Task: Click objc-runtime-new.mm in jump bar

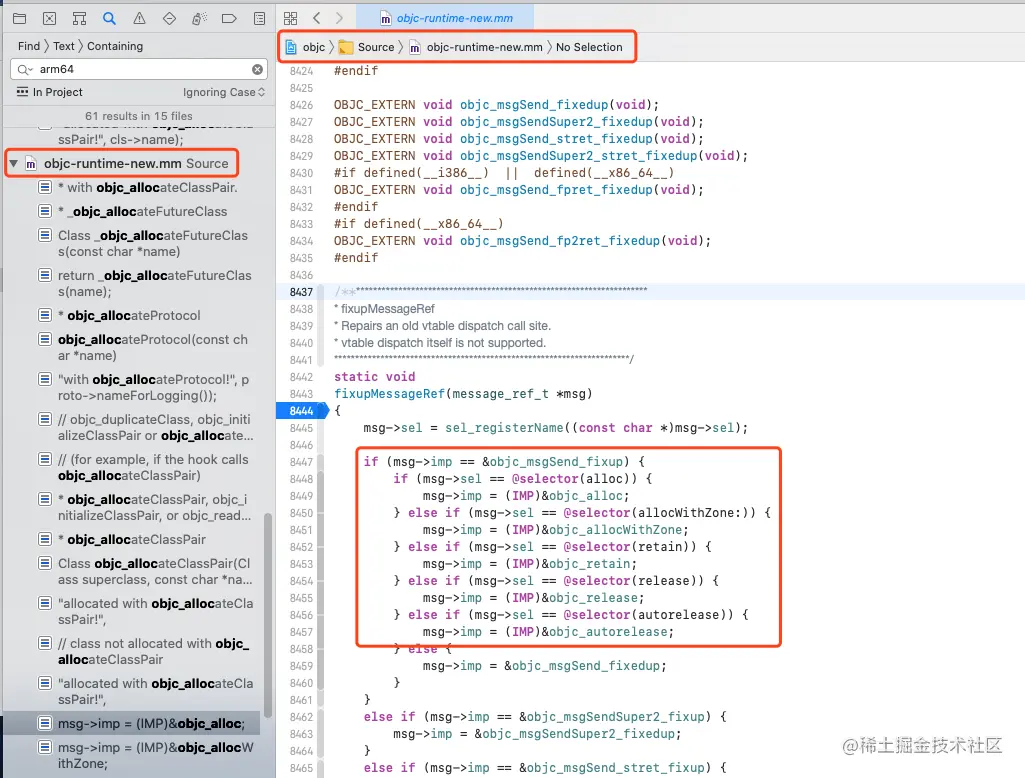Action: click(x=477, y=47)
